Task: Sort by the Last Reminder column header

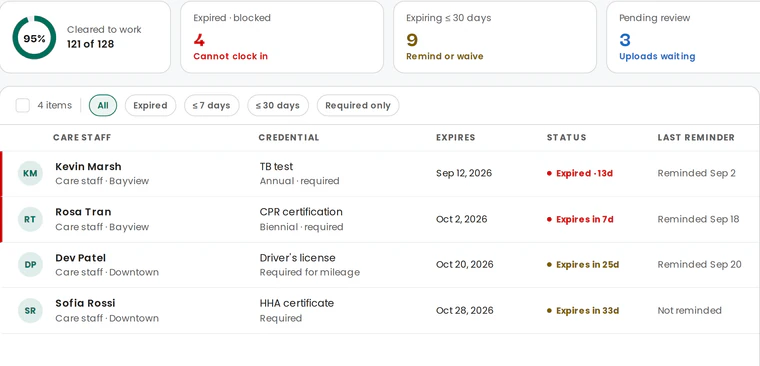Action: (696, 138)
